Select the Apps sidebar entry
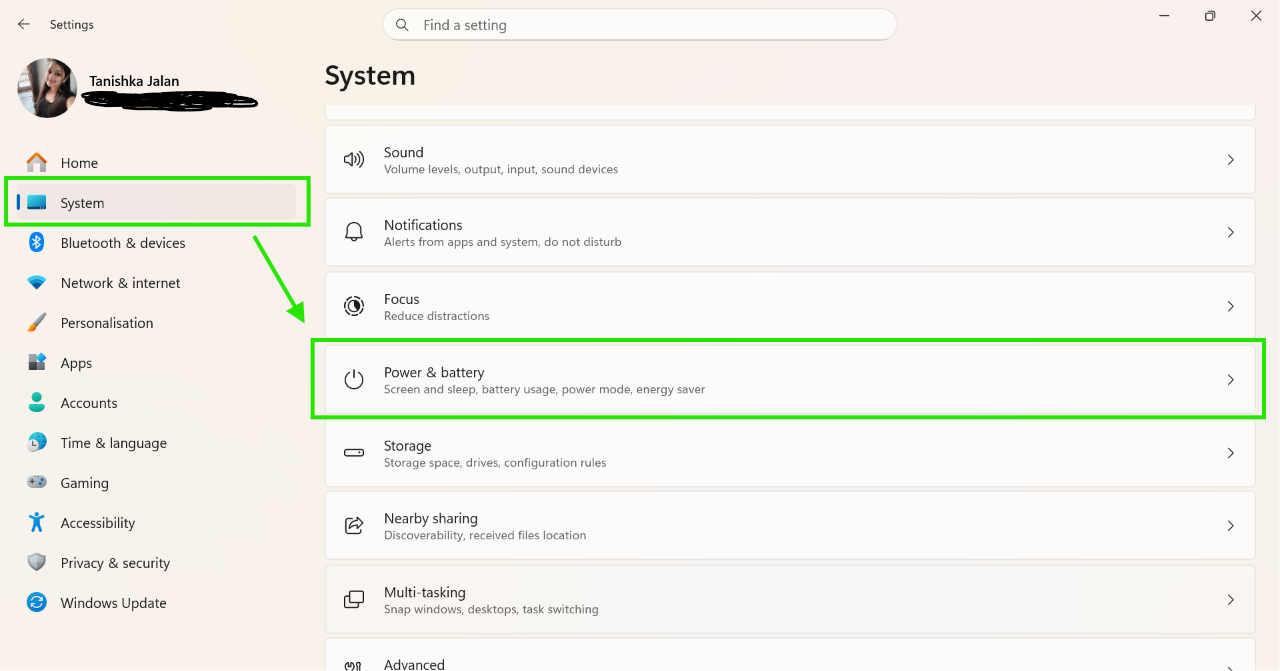Screen dimensions: 1280x671 coord(157,363)
